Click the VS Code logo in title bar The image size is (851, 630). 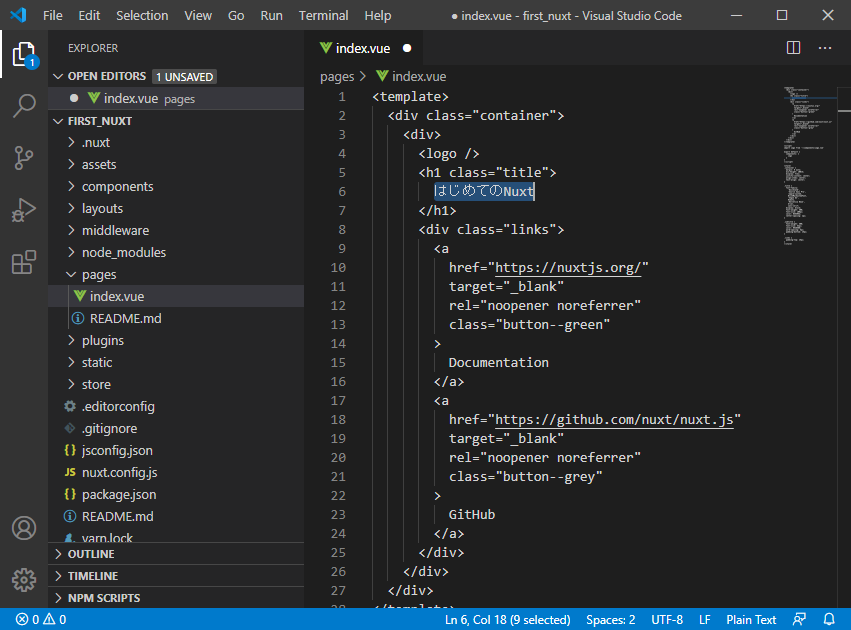pyautogui.click(x=18, y=15)
